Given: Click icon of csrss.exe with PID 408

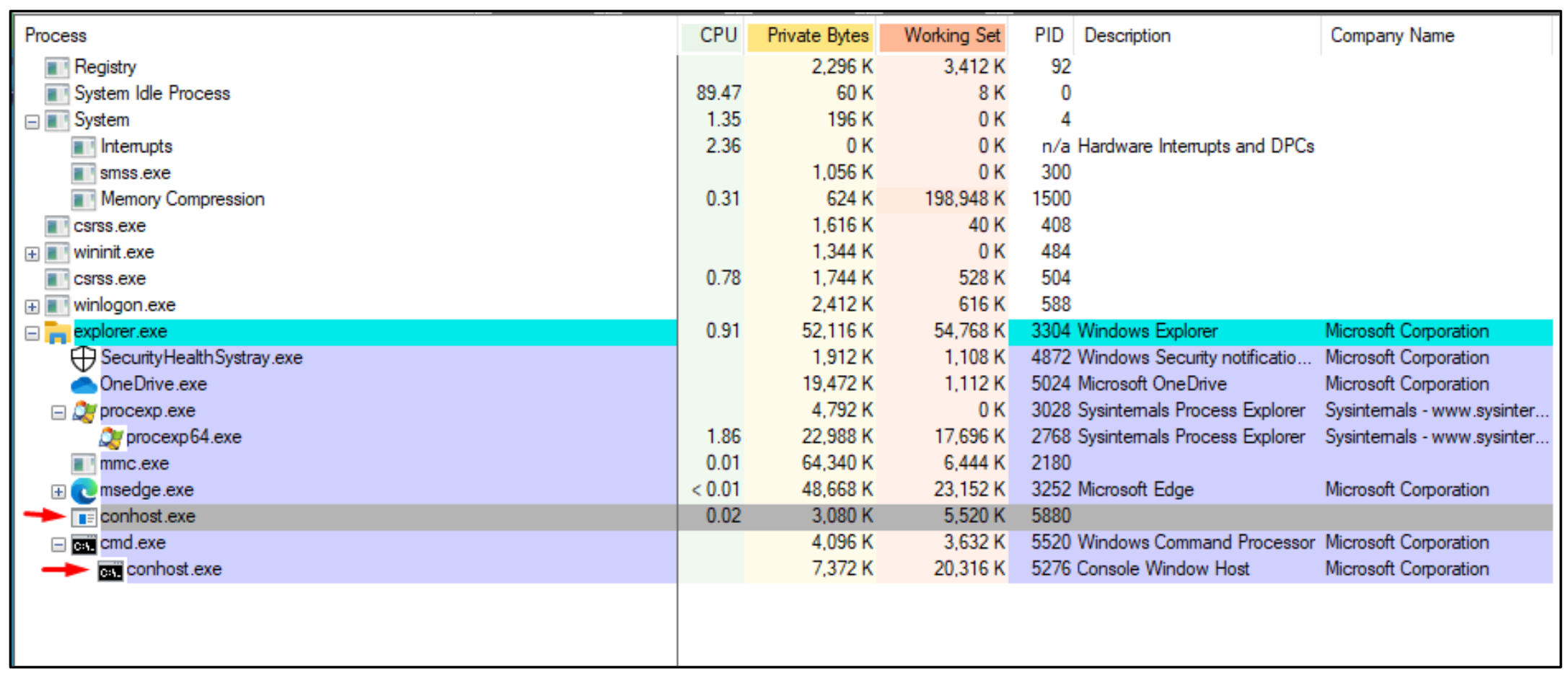Looking at the screenshot, I should coord(57,226).
